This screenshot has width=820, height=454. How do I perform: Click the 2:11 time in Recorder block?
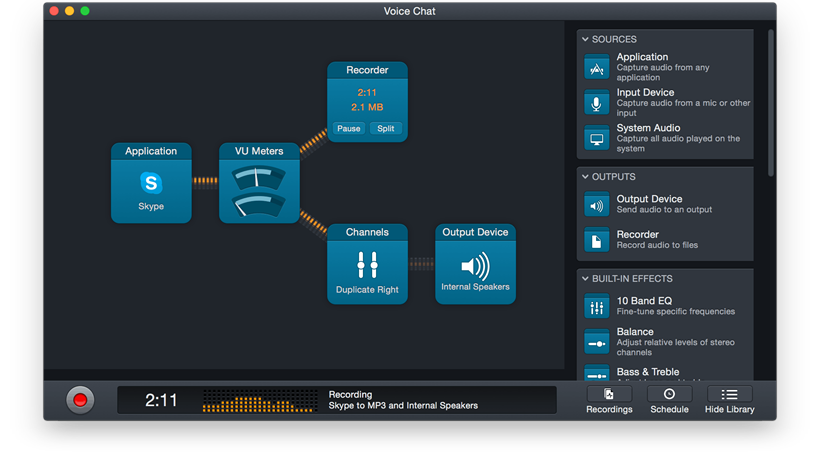367,93
